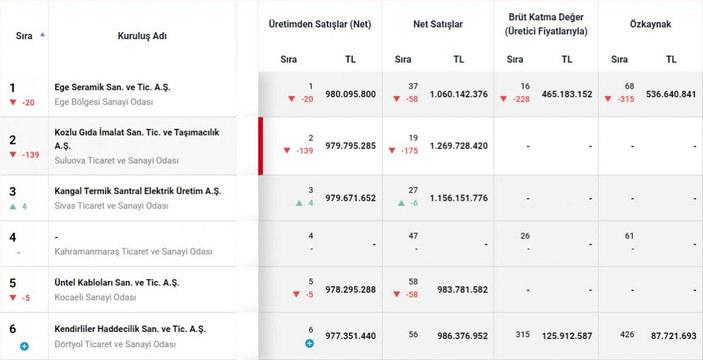Sort by the Sıra column arrow
This screenshot has height=360, width=703.
tap(43, 34)
